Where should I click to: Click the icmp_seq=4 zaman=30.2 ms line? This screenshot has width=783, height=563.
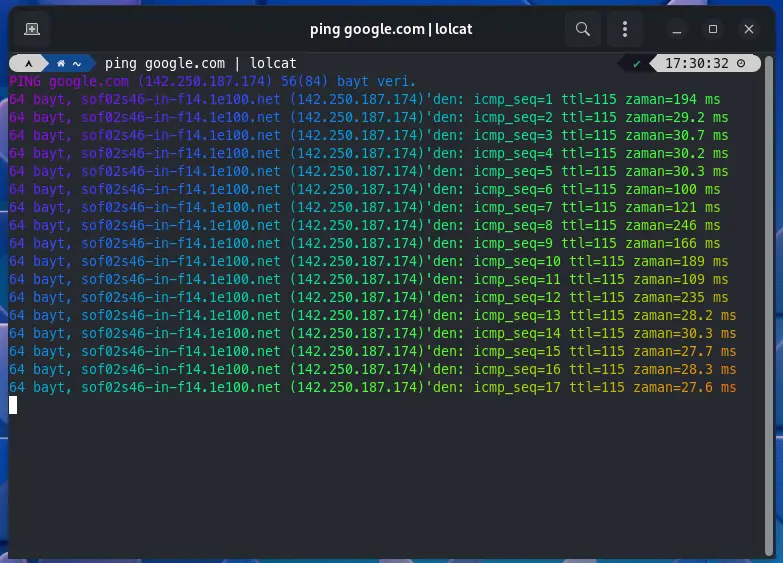[x=369, y=153]
